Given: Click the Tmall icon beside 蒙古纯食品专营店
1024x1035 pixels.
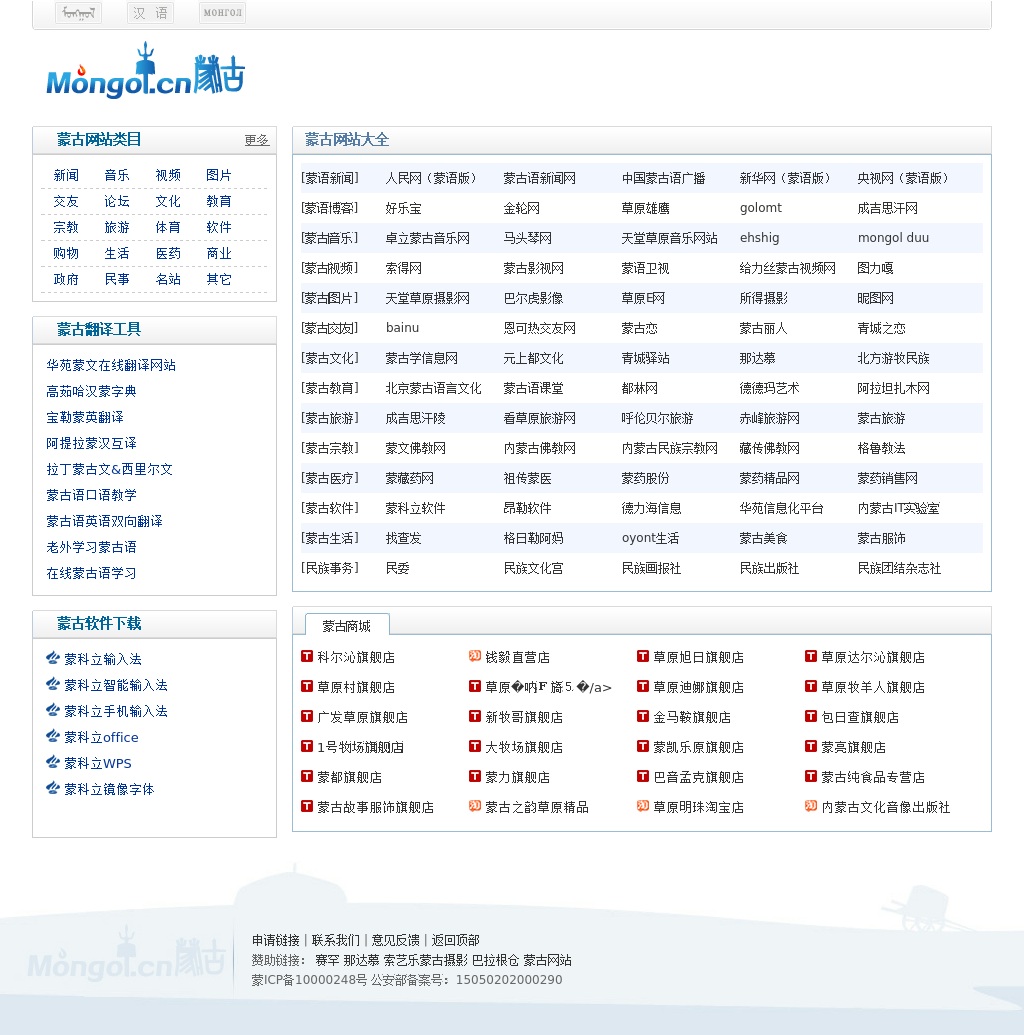Looking at the screenshot, I should tap(811, 776).
